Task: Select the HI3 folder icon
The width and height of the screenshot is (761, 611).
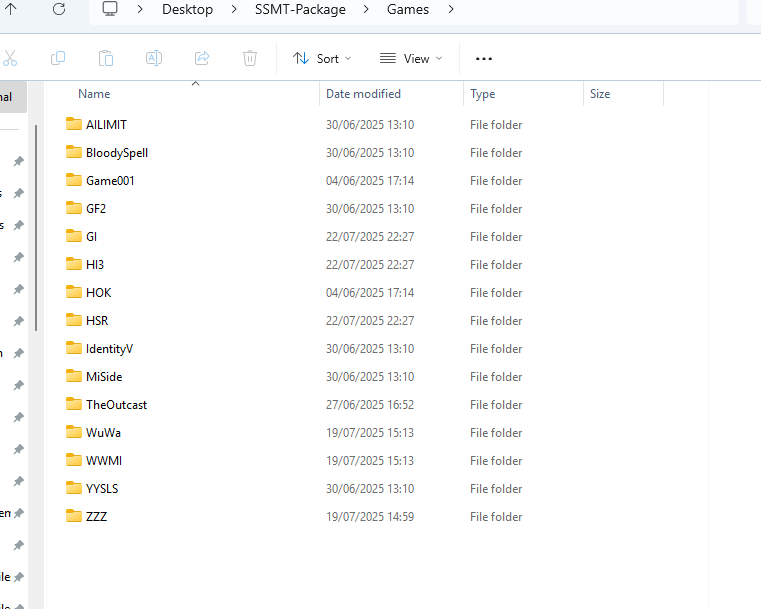Action: [x=74, y=264]
